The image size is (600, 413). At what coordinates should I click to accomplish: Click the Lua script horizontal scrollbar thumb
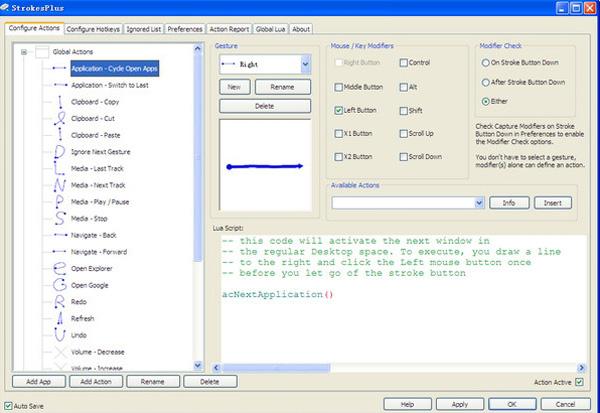coord(276,368)
